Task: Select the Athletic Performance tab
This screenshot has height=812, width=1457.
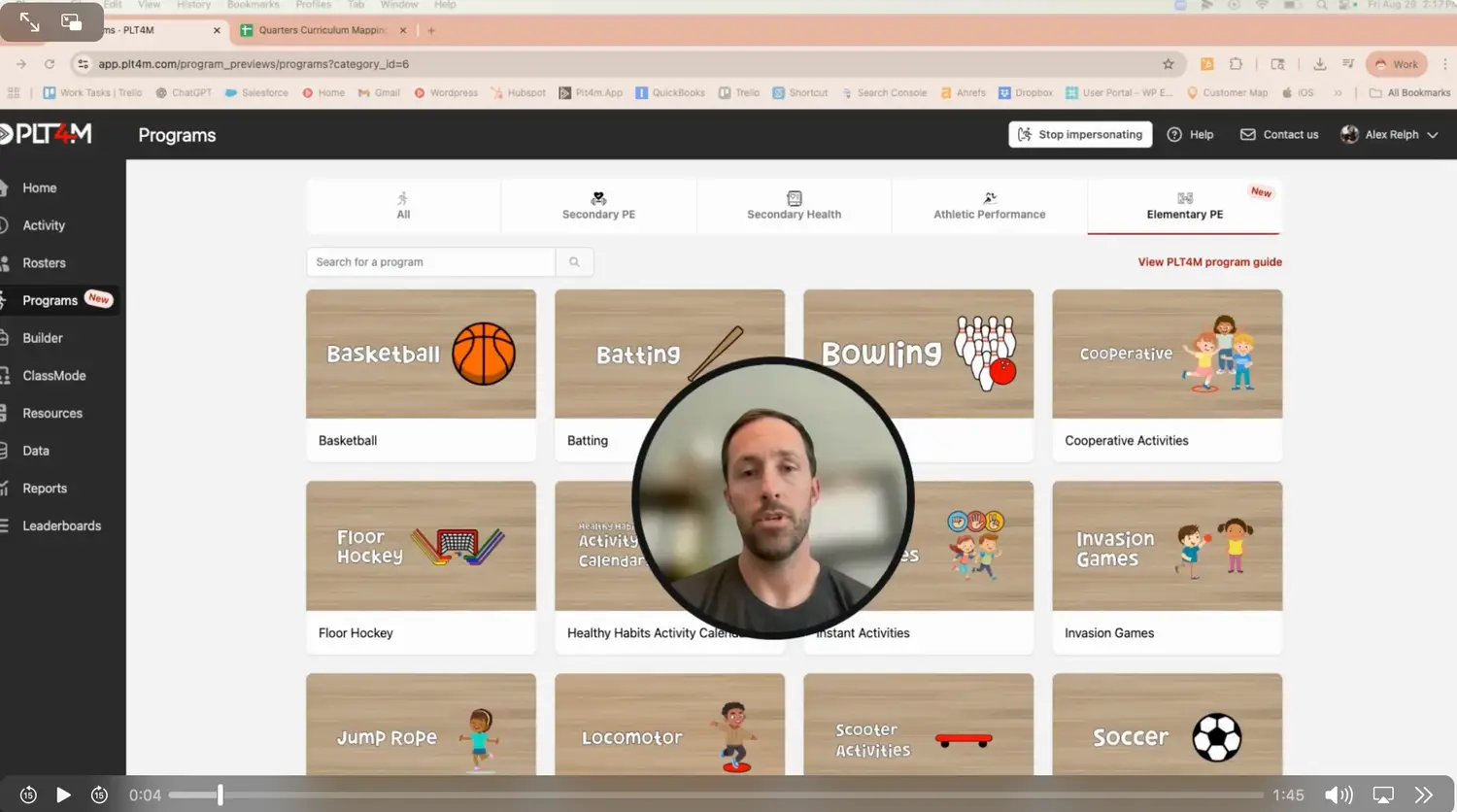Action: coord(989,206)
